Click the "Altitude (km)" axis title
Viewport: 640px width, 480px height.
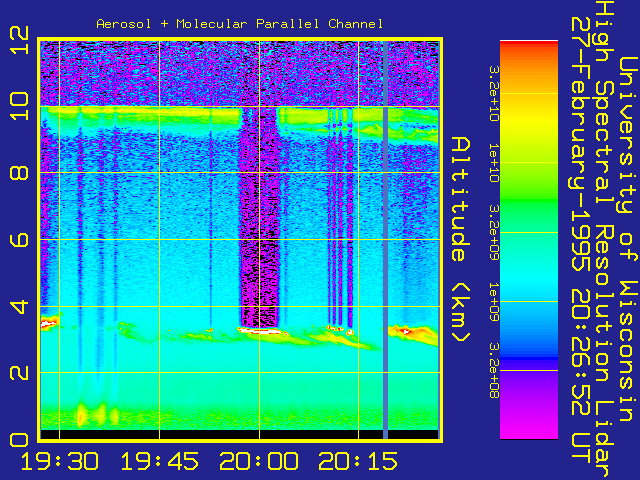[x=461, y=239]
